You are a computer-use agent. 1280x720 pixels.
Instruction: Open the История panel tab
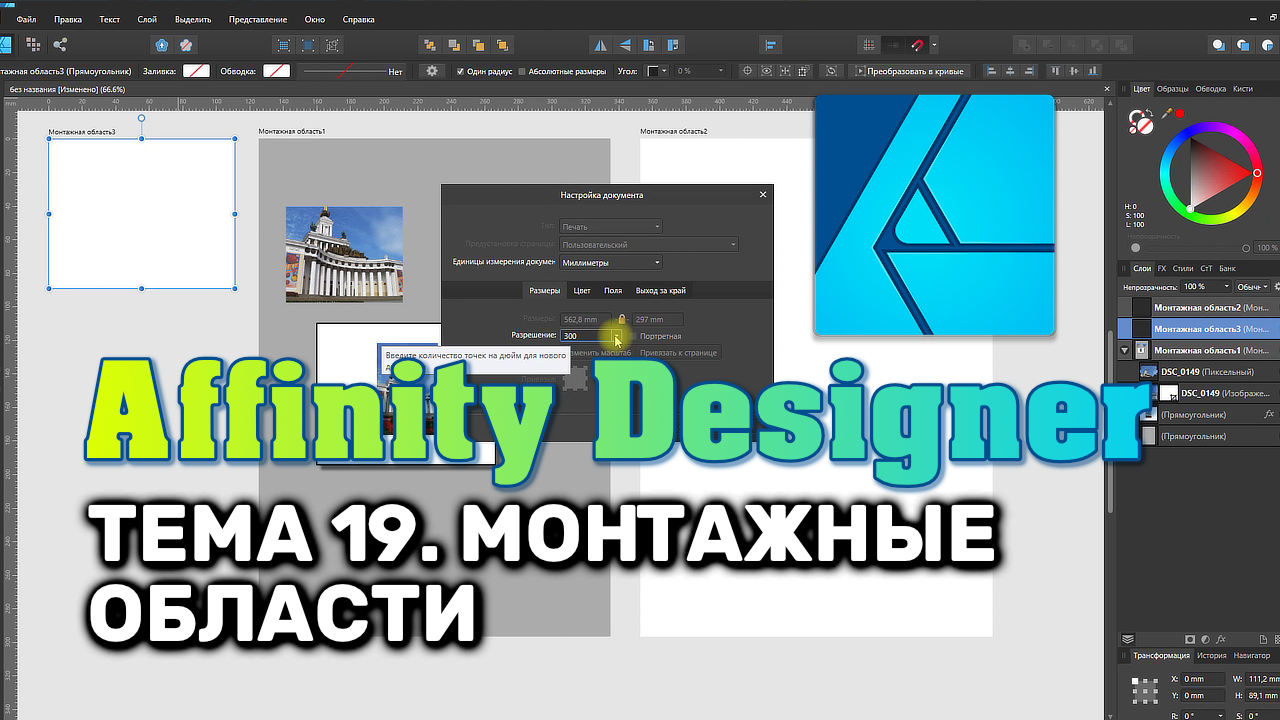(1211, 656)
